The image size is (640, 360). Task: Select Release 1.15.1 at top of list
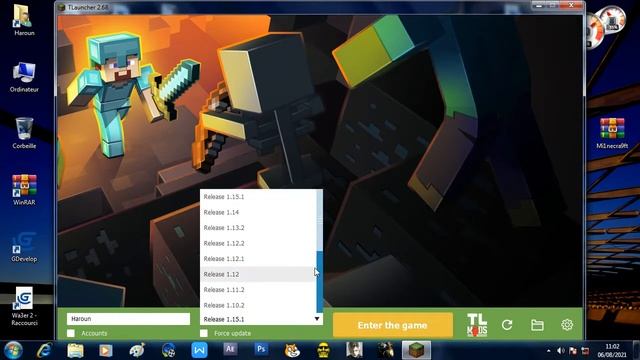point(258,197)
